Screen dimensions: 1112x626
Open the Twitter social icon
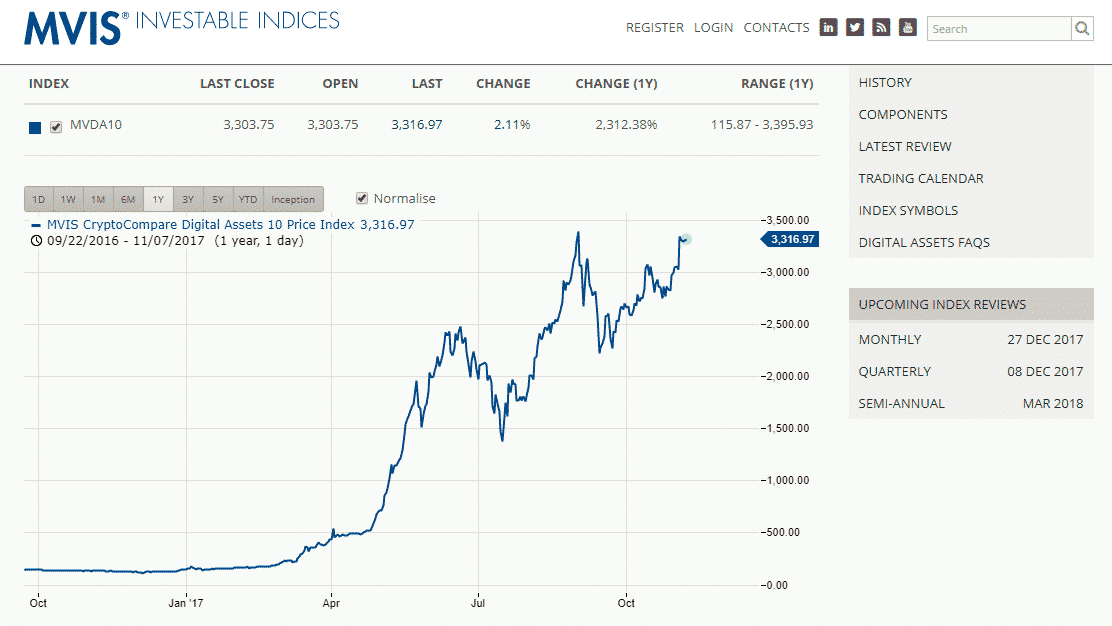point(854,28)
